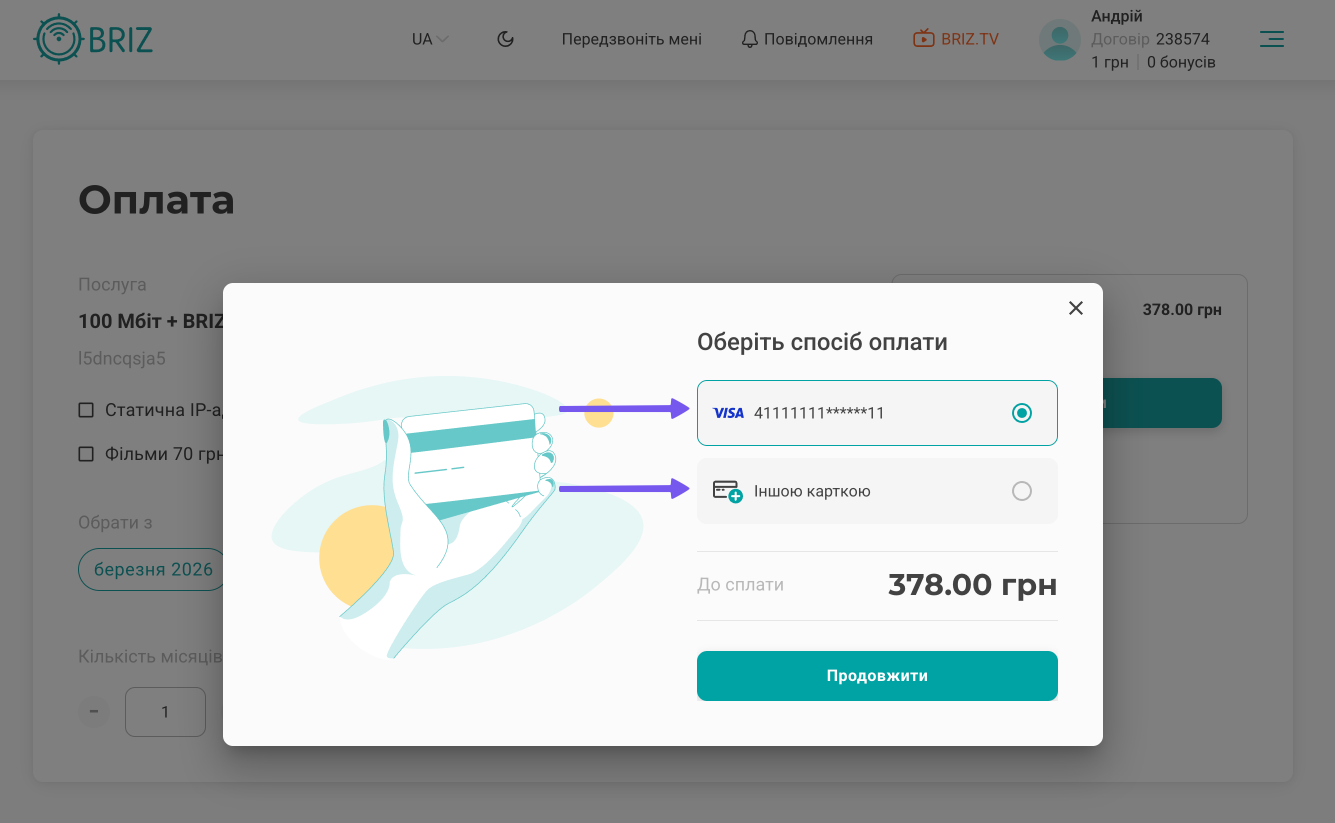Expand the UA language dropdown
This screenshot has width=1335, height=823.
point(430,39)
